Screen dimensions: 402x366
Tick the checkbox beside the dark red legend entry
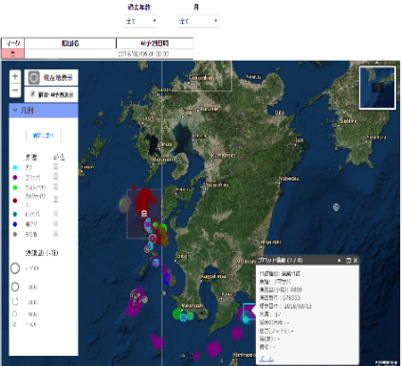pos(56,199)
